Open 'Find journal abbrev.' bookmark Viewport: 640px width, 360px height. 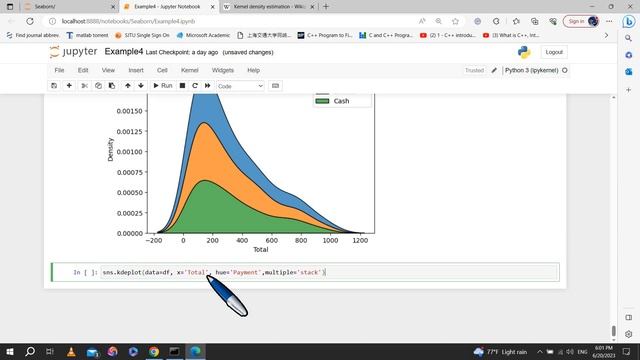coord(33,36)
